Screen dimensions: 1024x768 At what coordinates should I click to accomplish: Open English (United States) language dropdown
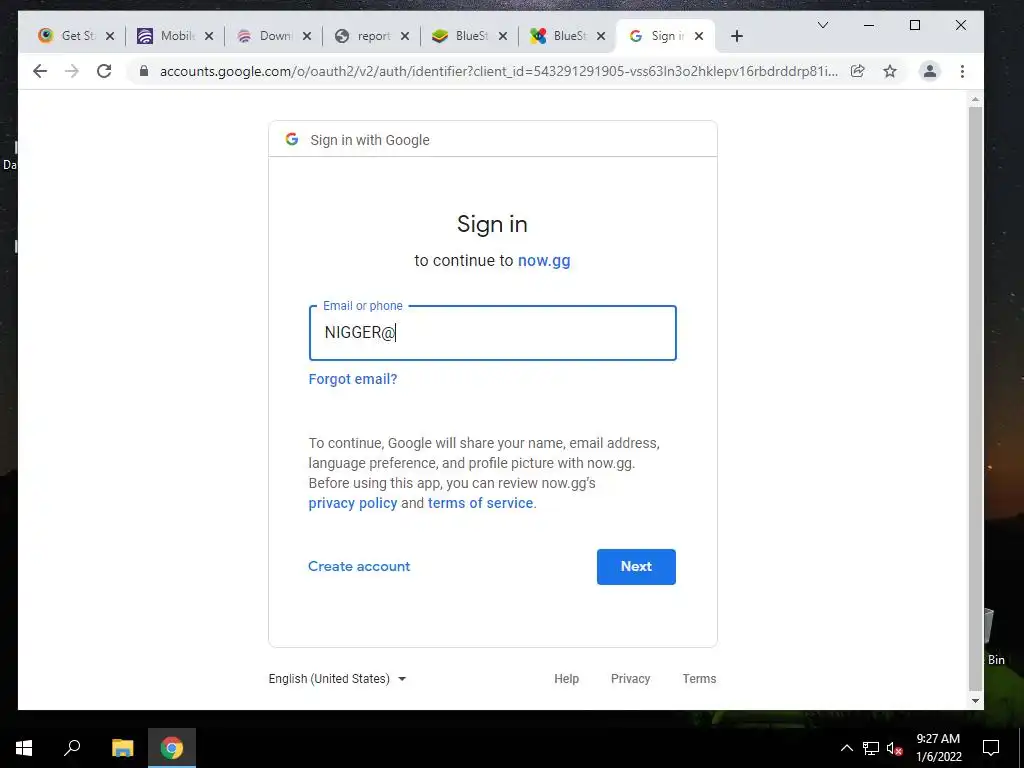(338, 679)
